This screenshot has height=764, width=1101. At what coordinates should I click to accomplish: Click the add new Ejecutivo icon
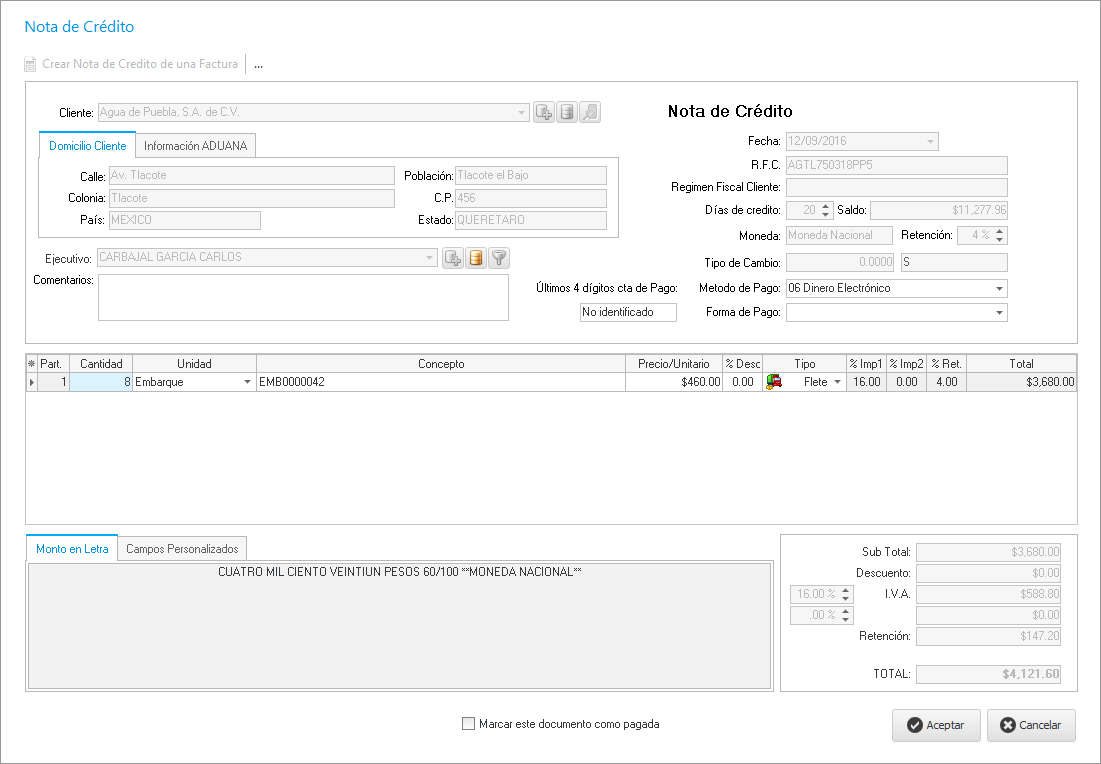(453, 258)
